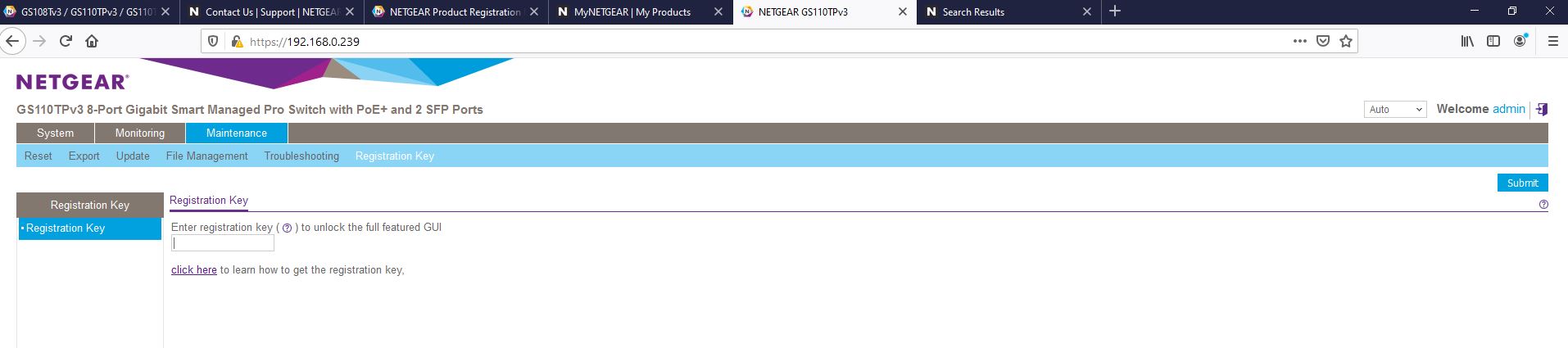1568x348 pixels.
Task: Open the Monitoring main menu
Action: [x=139, y=133]
